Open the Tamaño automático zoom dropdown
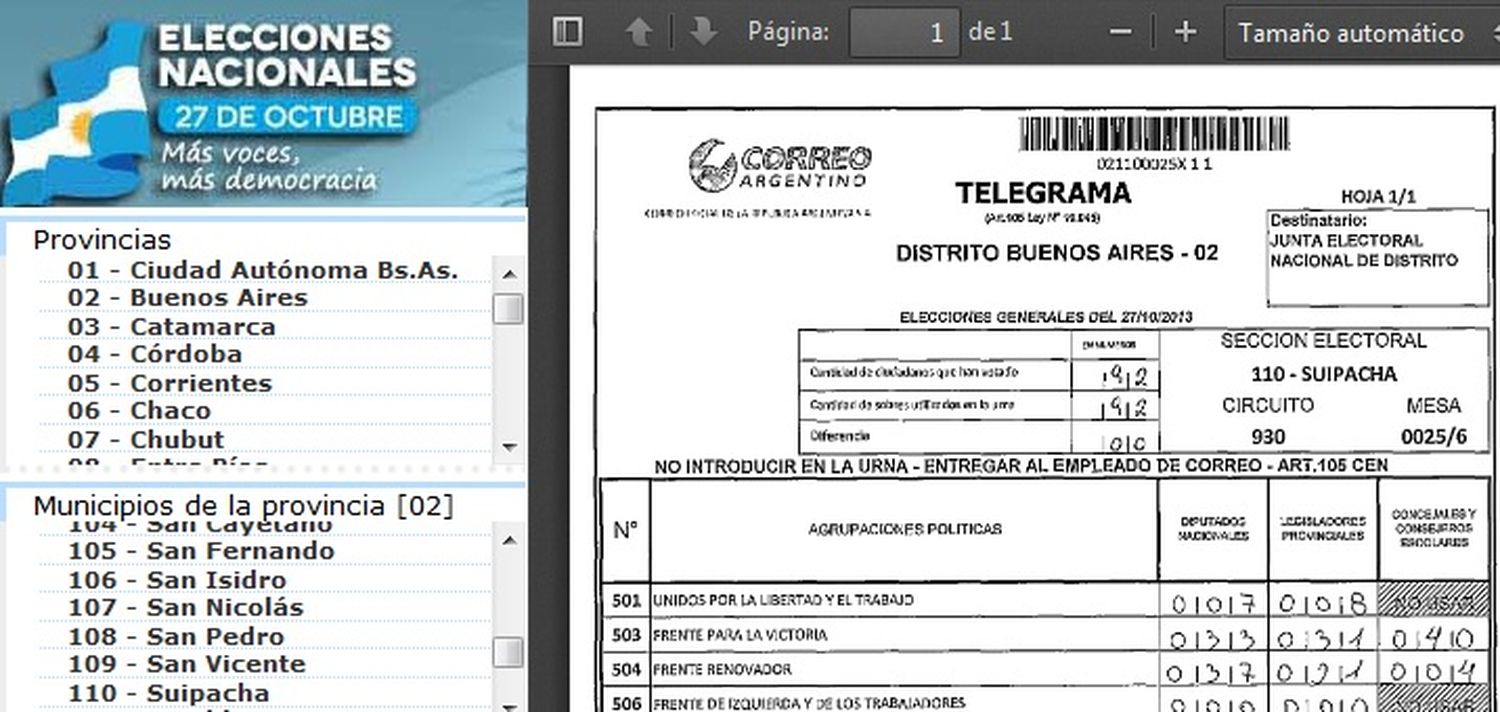This screenshot has width=1500, height=712. click(1362, 33)
